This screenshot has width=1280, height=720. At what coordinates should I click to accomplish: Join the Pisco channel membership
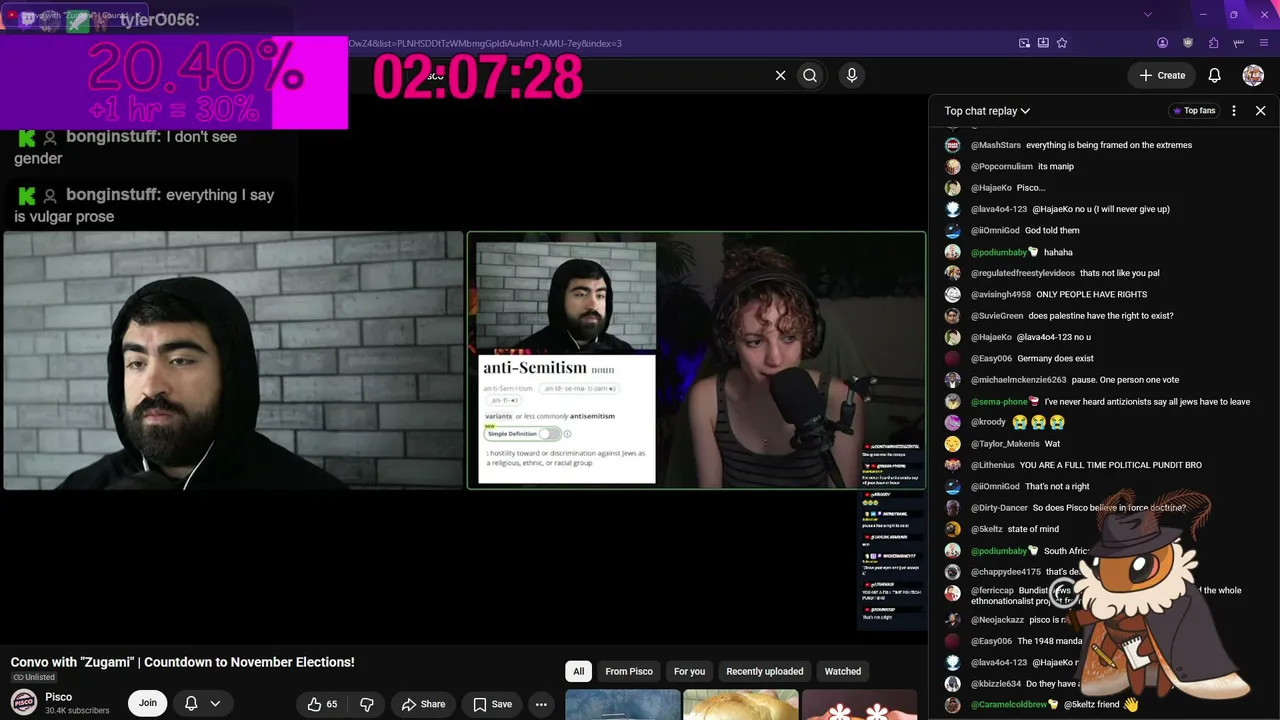pos(147,703)
